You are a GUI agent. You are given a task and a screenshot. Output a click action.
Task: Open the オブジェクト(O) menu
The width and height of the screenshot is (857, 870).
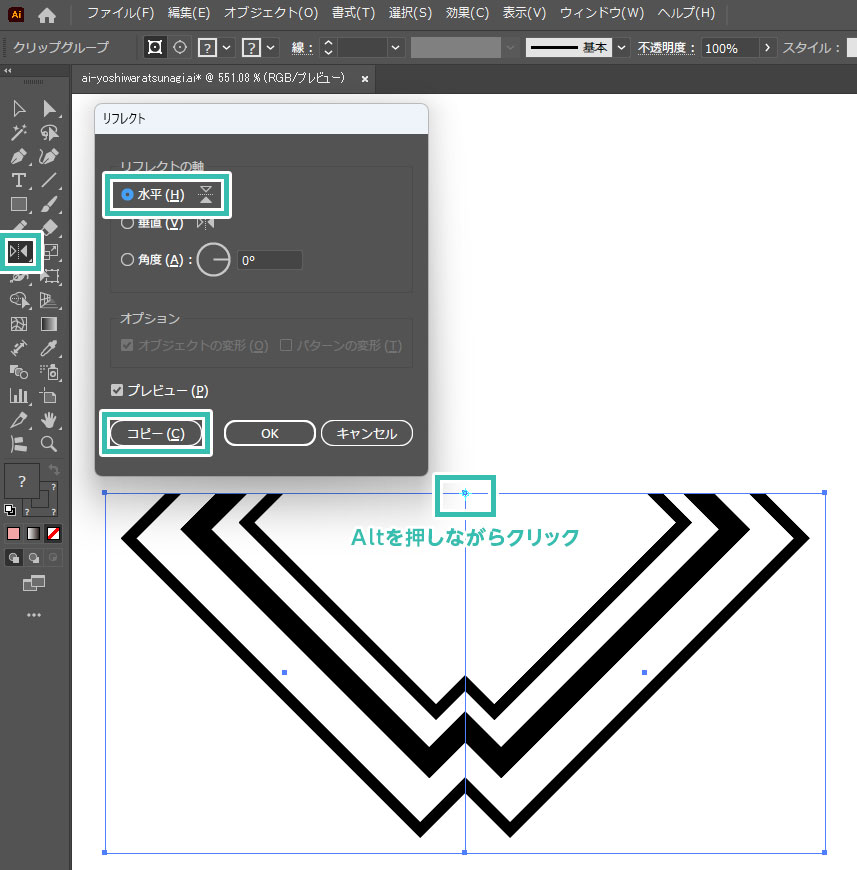tap(270, 13)
